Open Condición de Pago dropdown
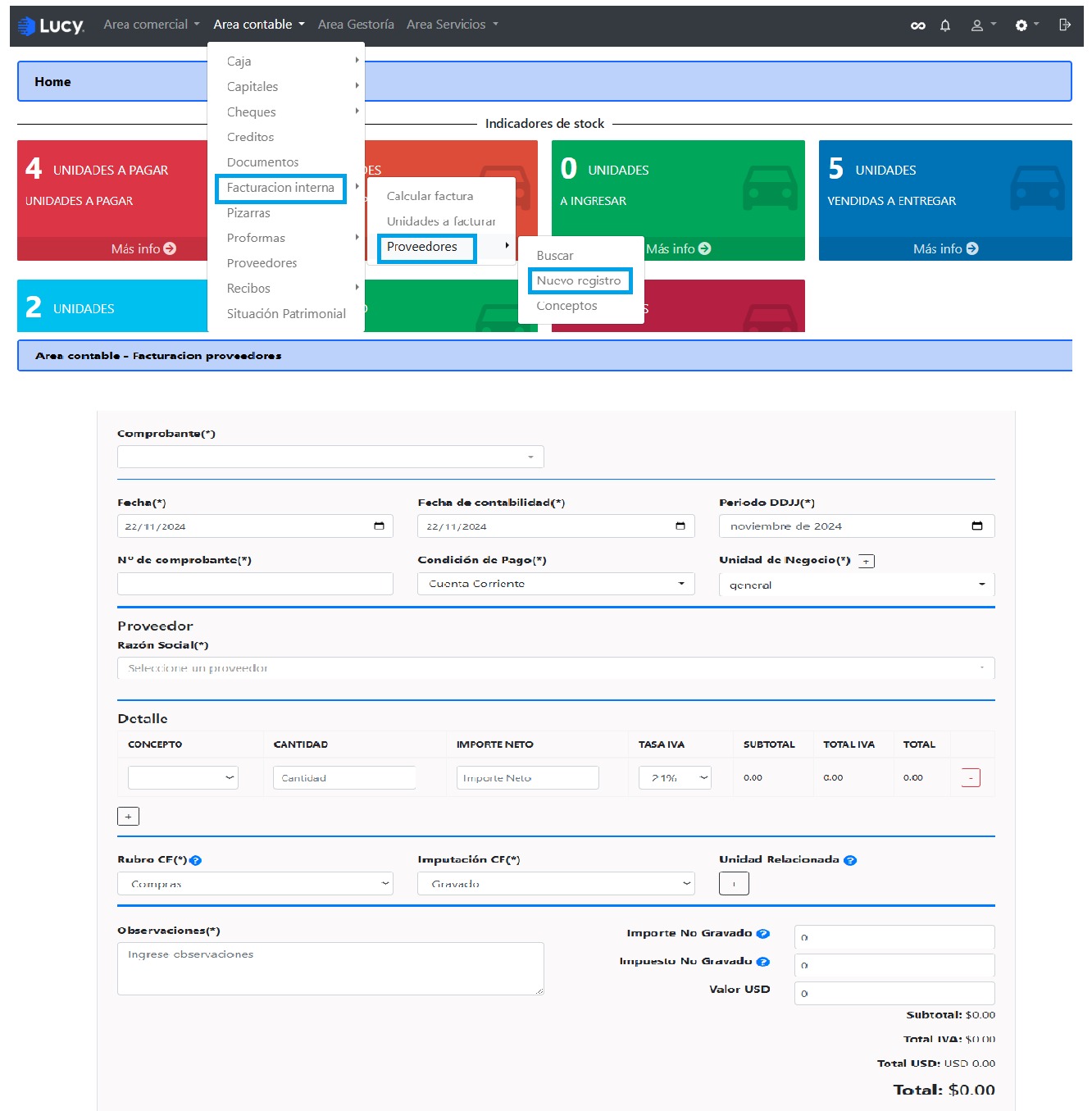 (556, 584)
